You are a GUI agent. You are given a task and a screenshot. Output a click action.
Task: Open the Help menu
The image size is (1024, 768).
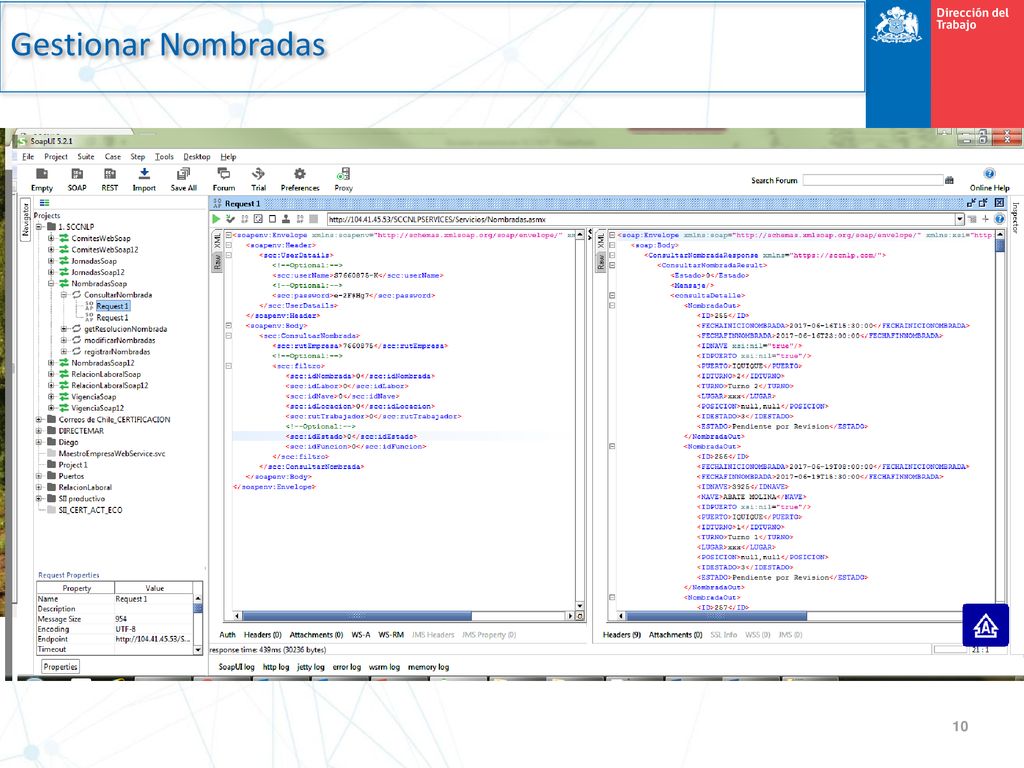228,157
